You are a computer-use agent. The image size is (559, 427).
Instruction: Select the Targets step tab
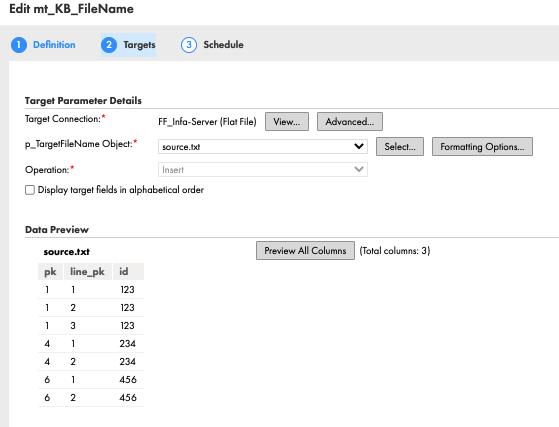128,45
